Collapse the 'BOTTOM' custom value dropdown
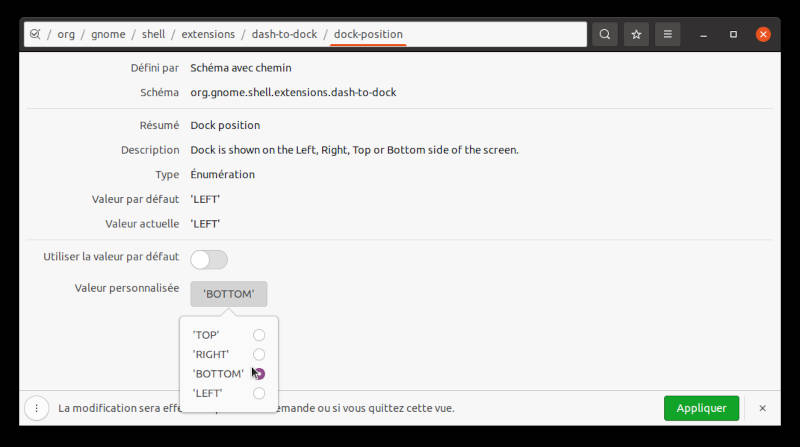 (x=228, y=294)
